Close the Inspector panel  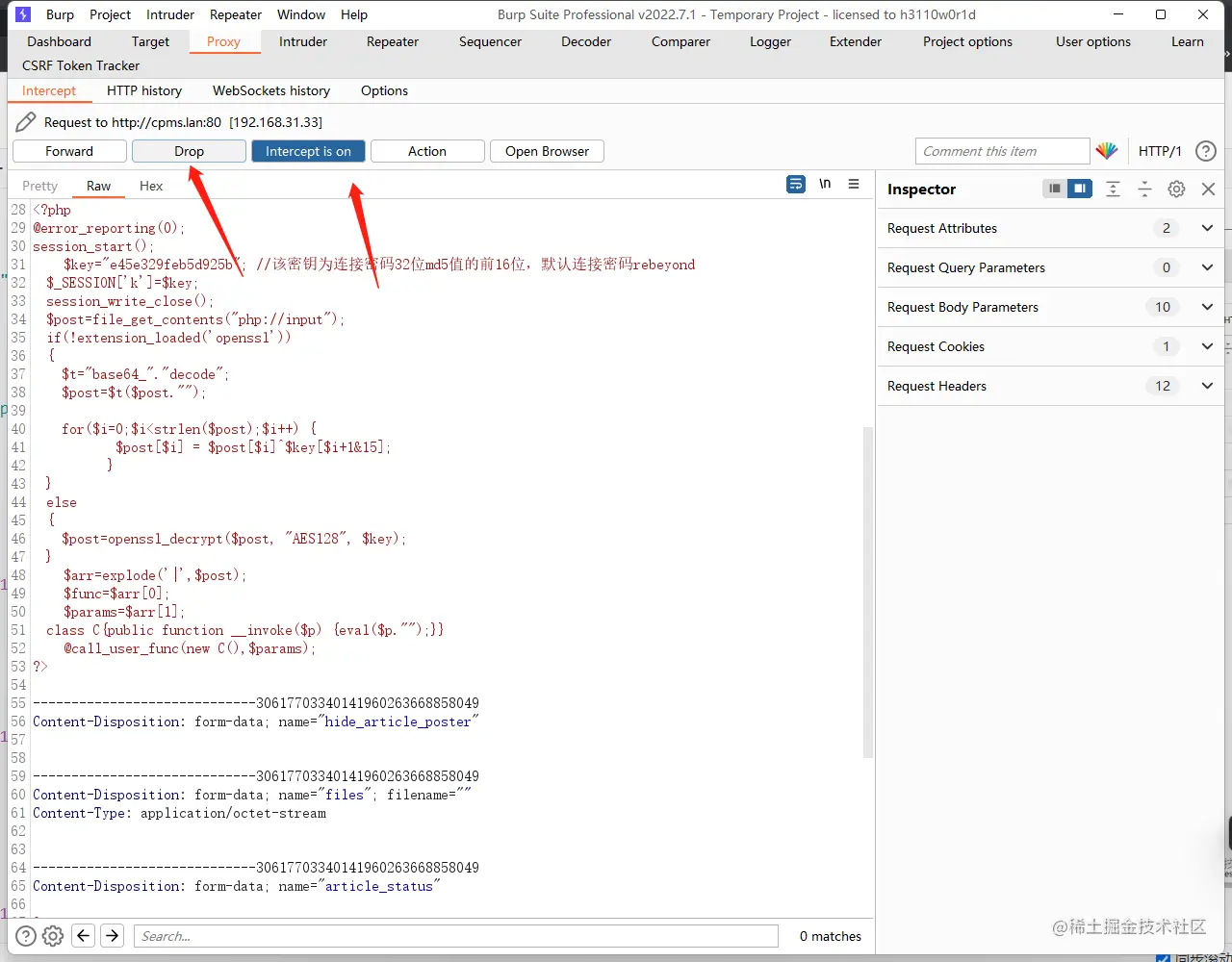(x=1209, y=189)
